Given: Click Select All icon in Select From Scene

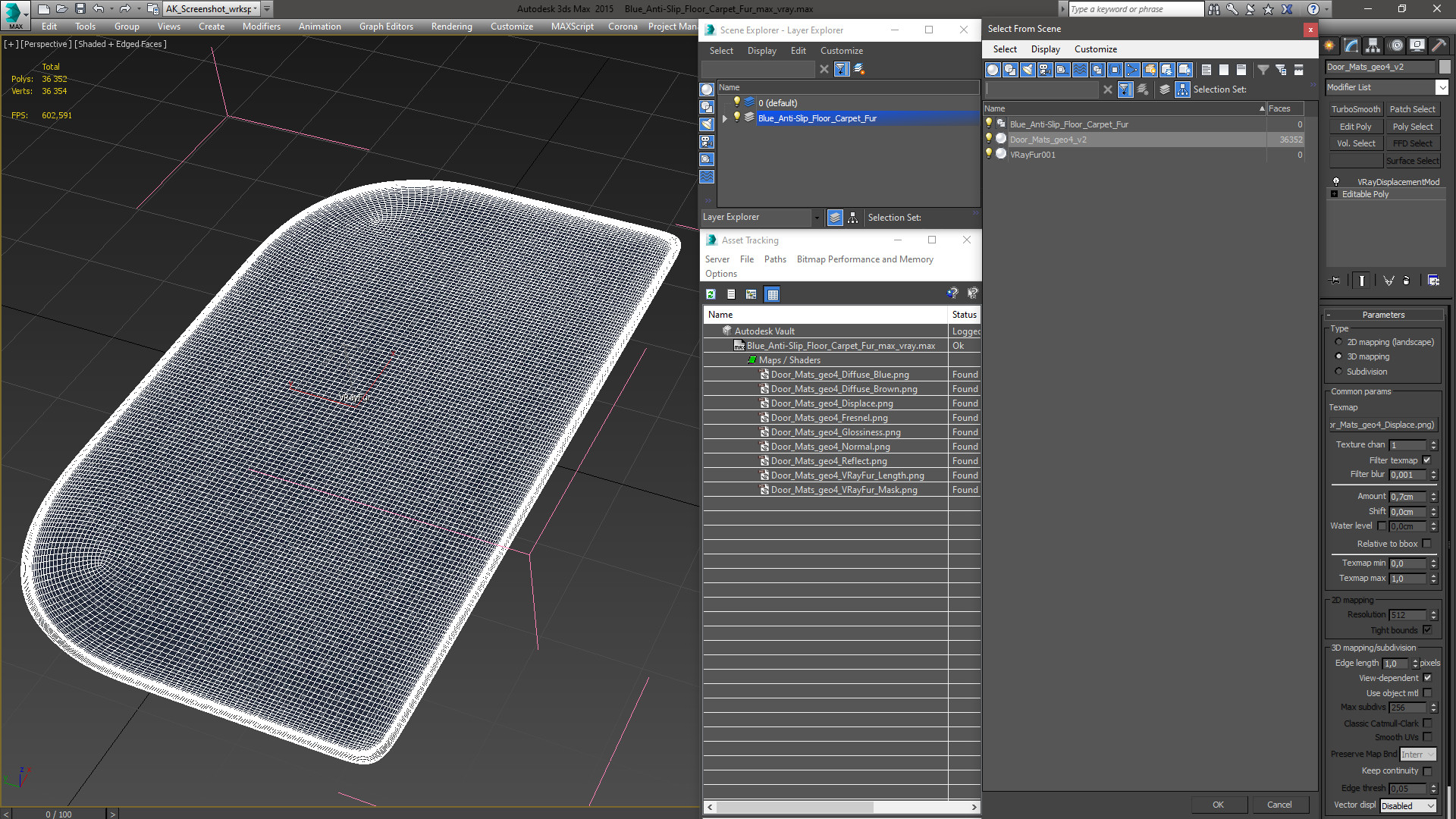Looking at the screenshot, I should tap(1206, 70).
